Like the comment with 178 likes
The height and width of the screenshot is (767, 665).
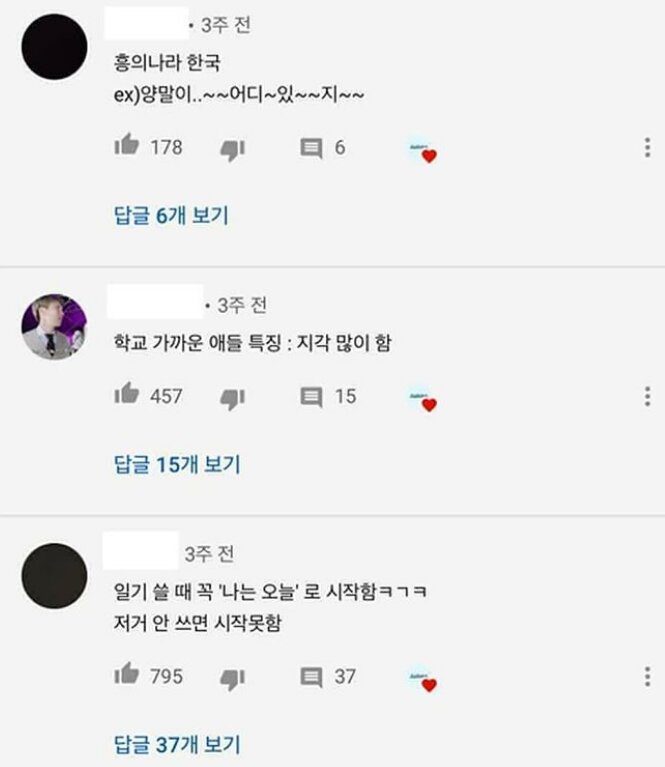[x=127, y=144]
